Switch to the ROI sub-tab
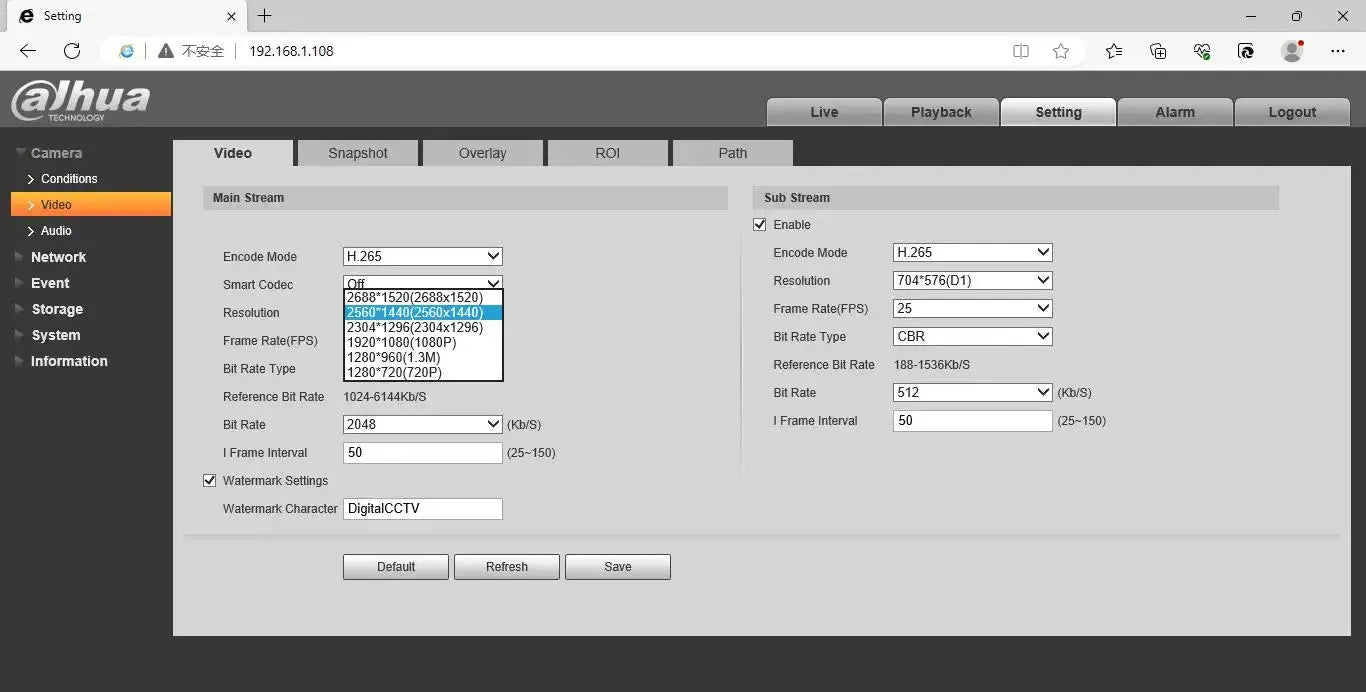Image resolution: width=1366 pixels, height=692 pixels. (608, 153)
